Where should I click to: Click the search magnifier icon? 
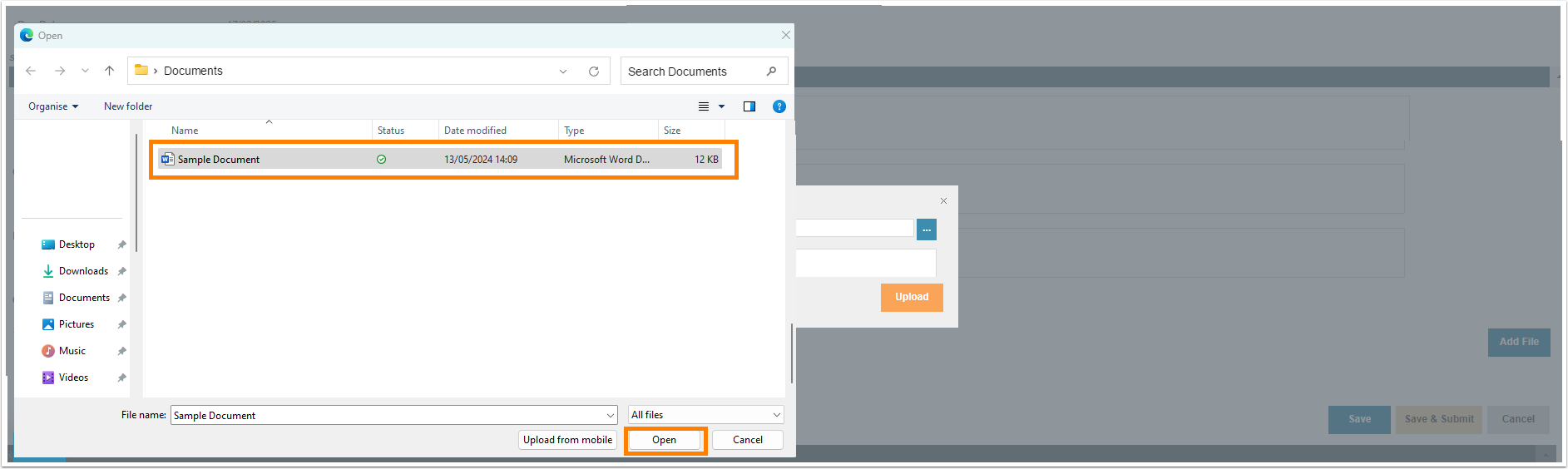point(771,72)
